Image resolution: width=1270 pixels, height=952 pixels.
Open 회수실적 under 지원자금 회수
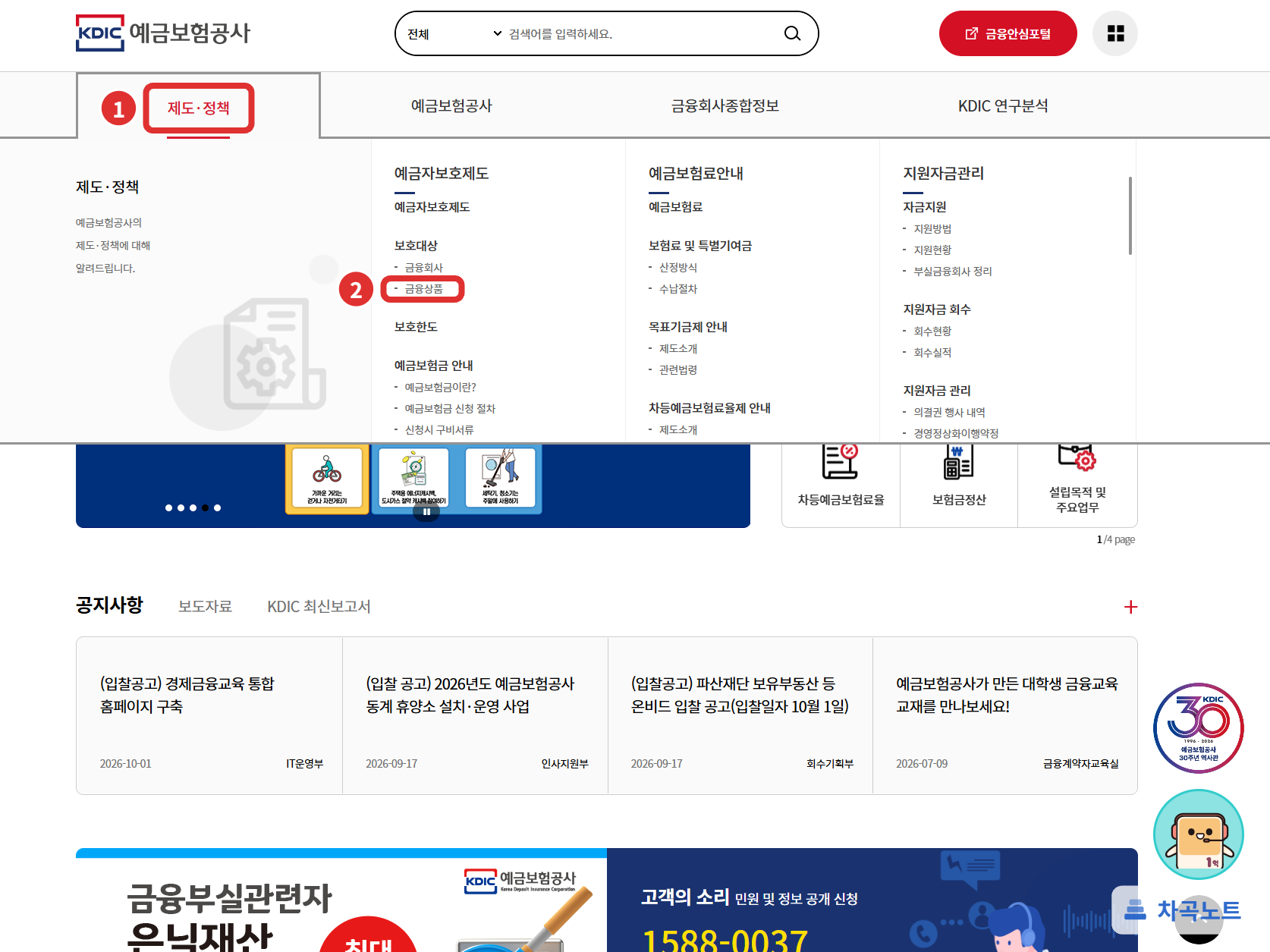tap(932, 353)
